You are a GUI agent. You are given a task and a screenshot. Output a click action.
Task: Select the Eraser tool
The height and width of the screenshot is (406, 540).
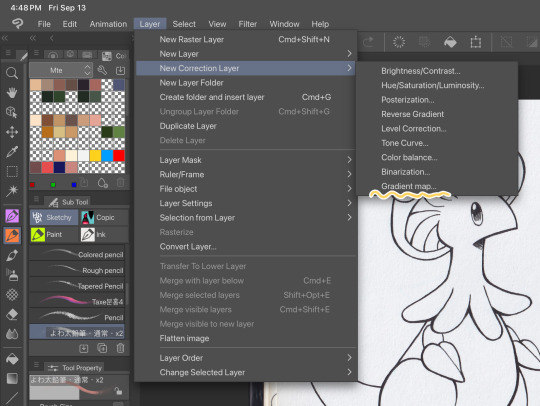[12, 314]
